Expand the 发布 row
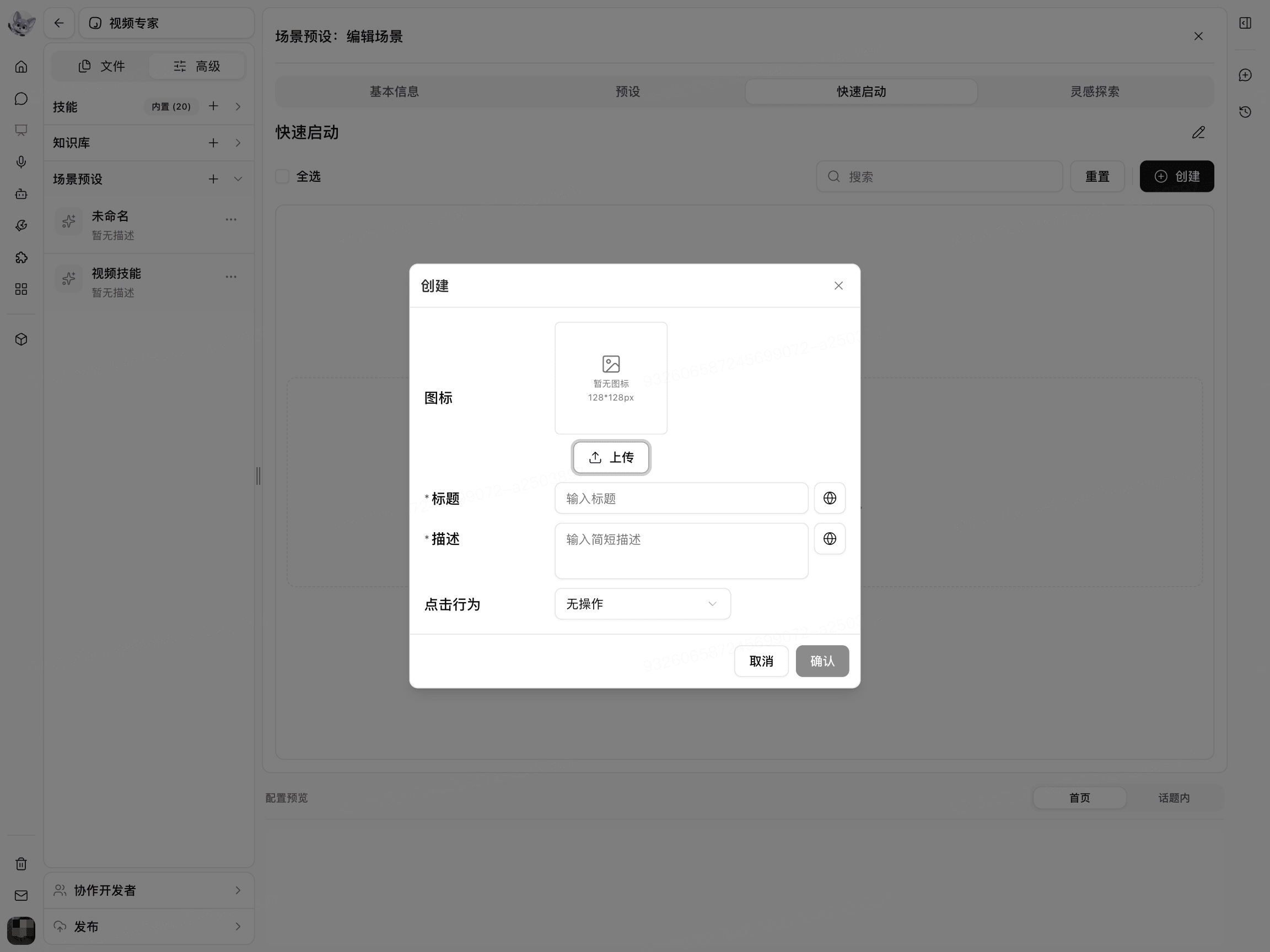This screenshot has height=952, width=1270. (x=149, y=926)
